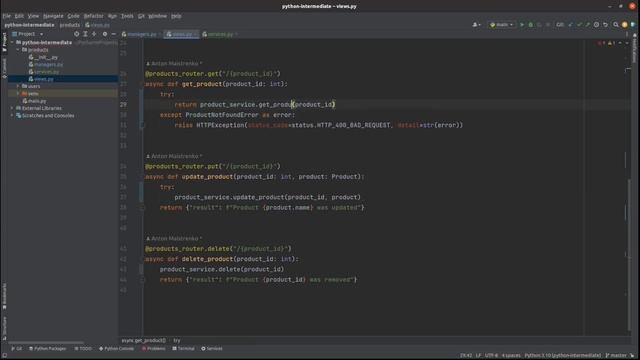Click Collapse All icon in Project panel
This screenshot has width=640, height=360.
click(94, 34)
